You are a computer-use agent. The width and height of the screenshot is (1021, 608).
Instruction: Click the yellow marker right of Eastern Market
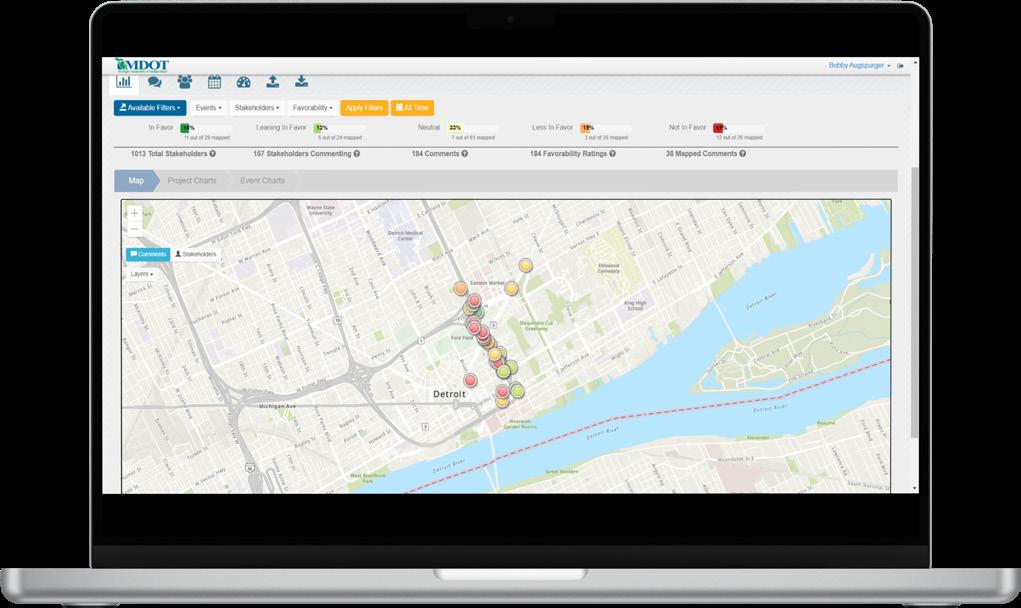pyautogui.click(x=511, y=288)
